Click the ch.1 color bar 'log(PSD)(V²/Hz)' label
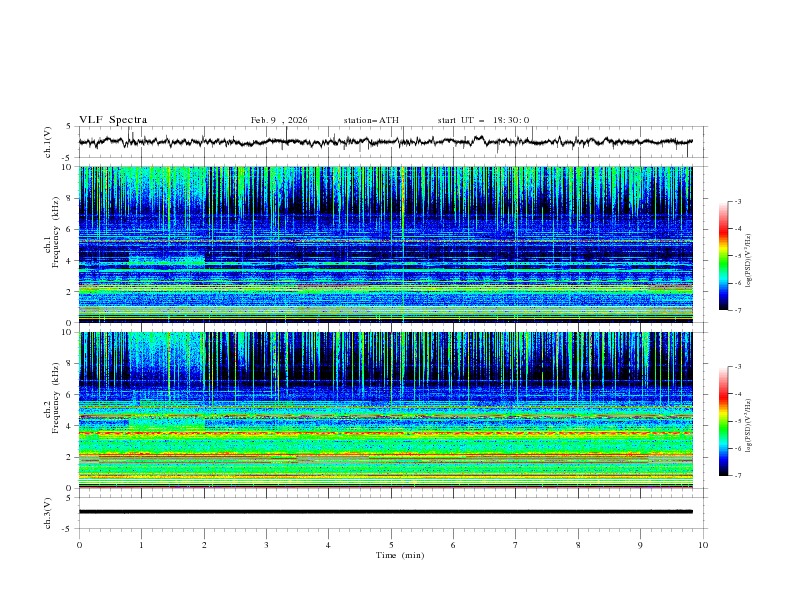 [749, 261]
